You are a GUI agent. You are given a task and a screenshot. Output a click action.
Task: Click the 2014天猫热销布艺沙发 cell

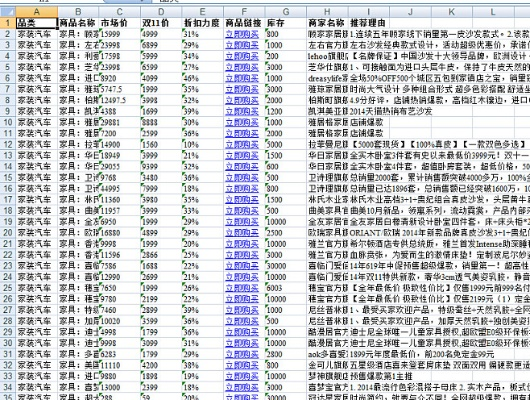(x=391, y=111)
